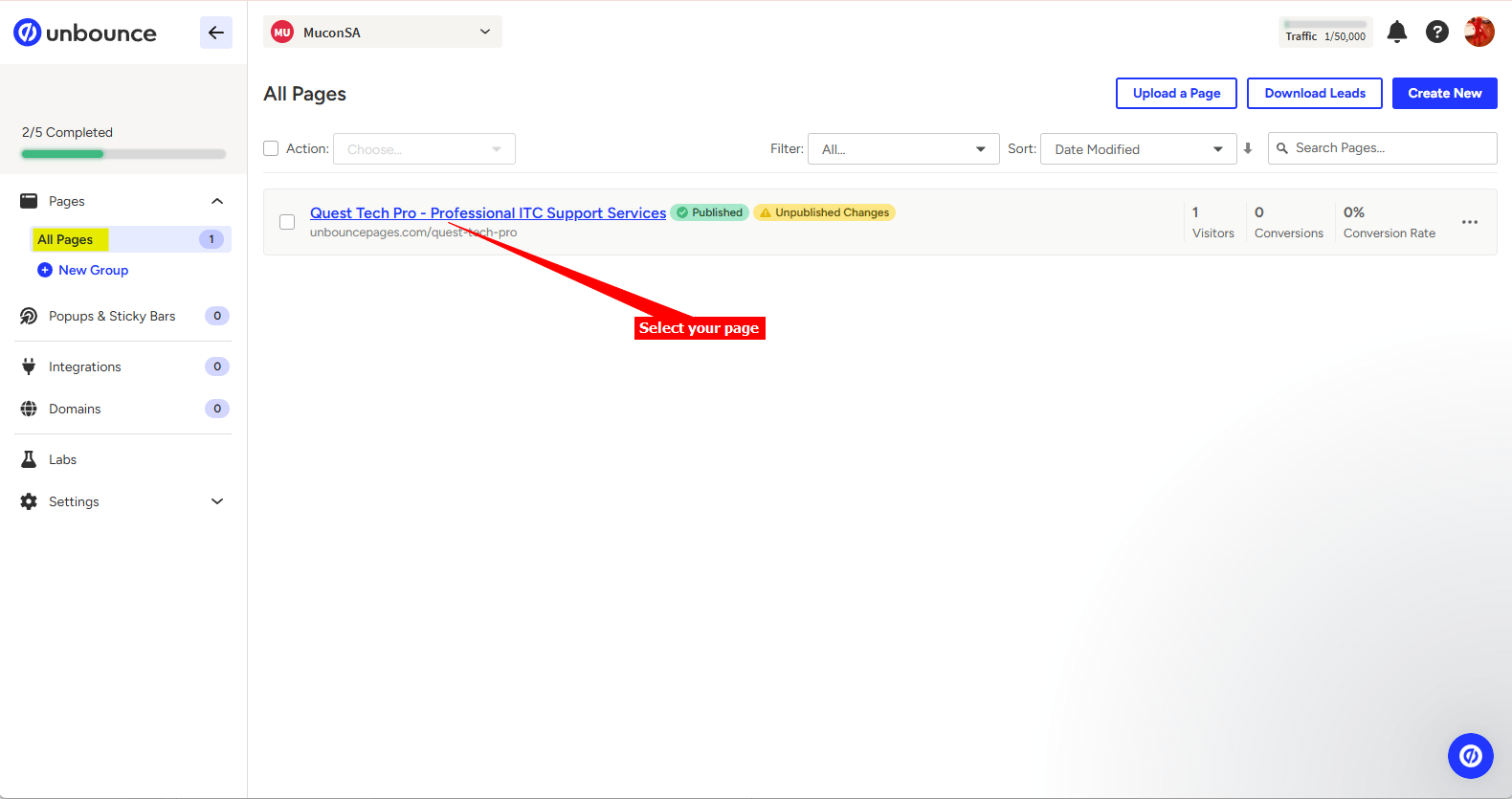The image size is (1512, 799).
Task: Click the 0 Conversions stat
Action: [x=1289, y=222]
